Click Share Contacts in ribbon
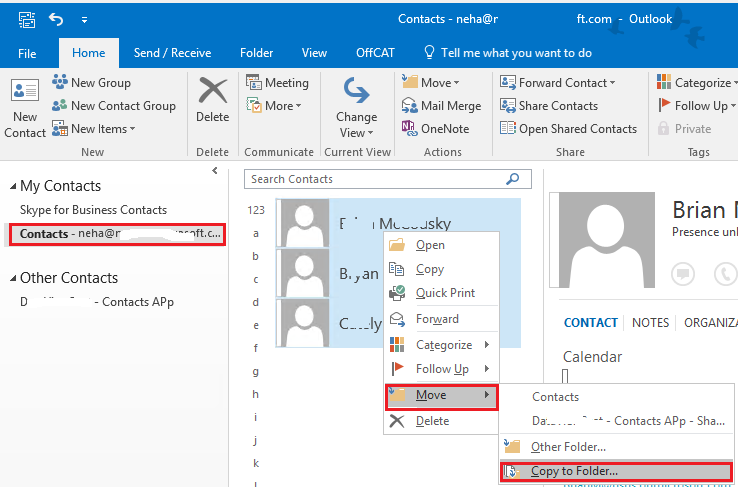Screen dimensions: 738x487 click(x=549, y=106)
